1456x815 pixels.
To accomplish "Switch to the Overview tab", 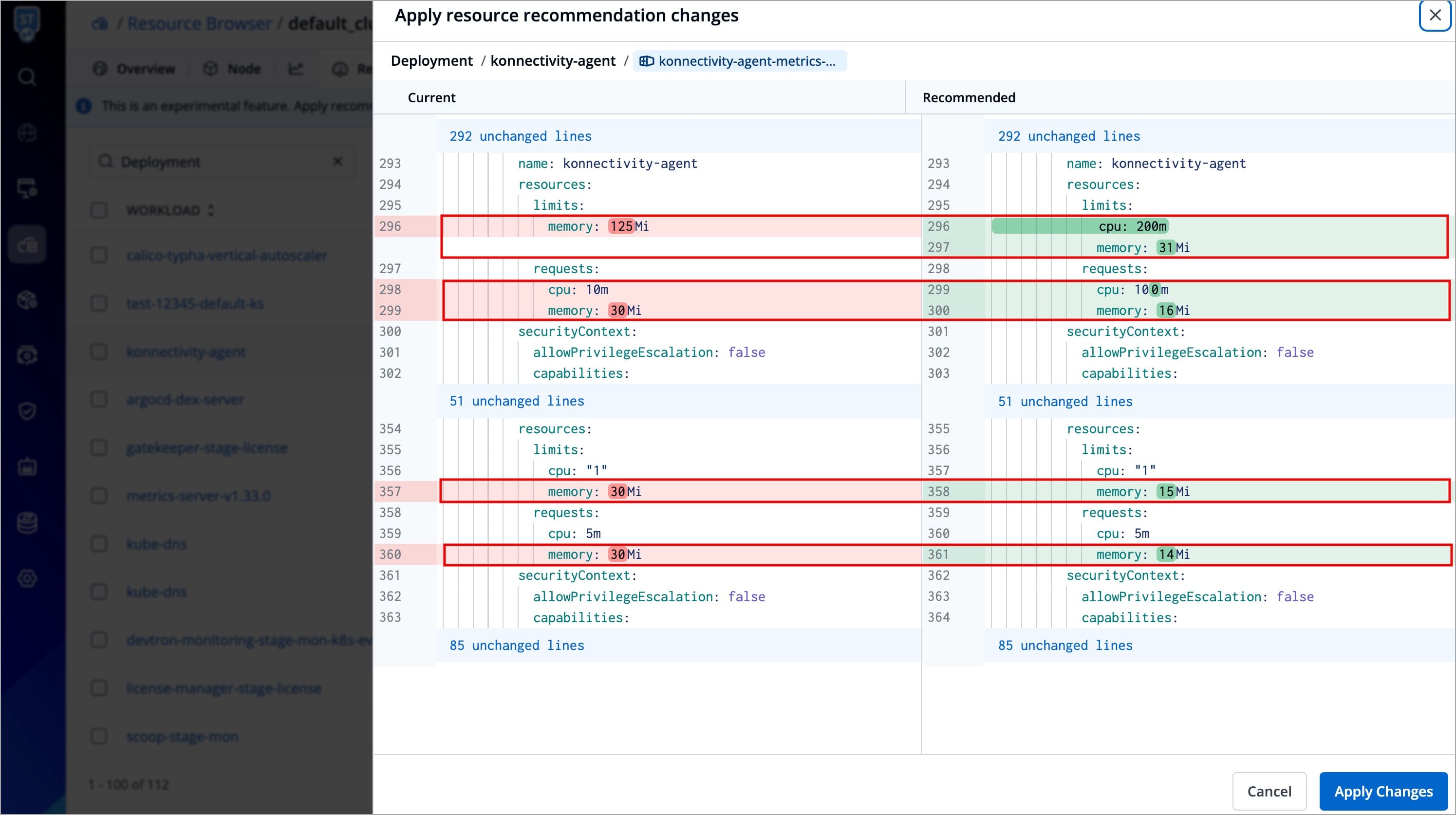I will coord(134,69).
